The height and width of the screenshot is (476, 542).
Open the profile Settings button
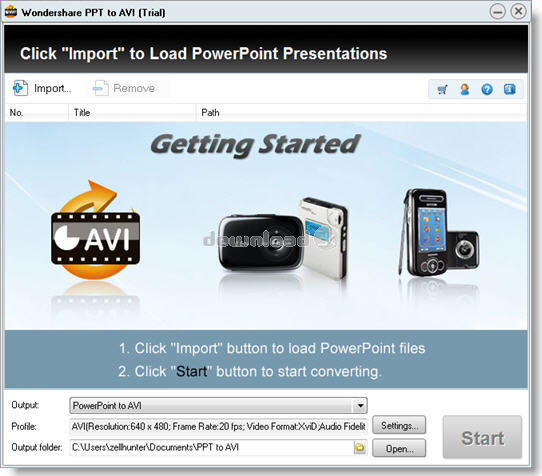coord(399,425)
